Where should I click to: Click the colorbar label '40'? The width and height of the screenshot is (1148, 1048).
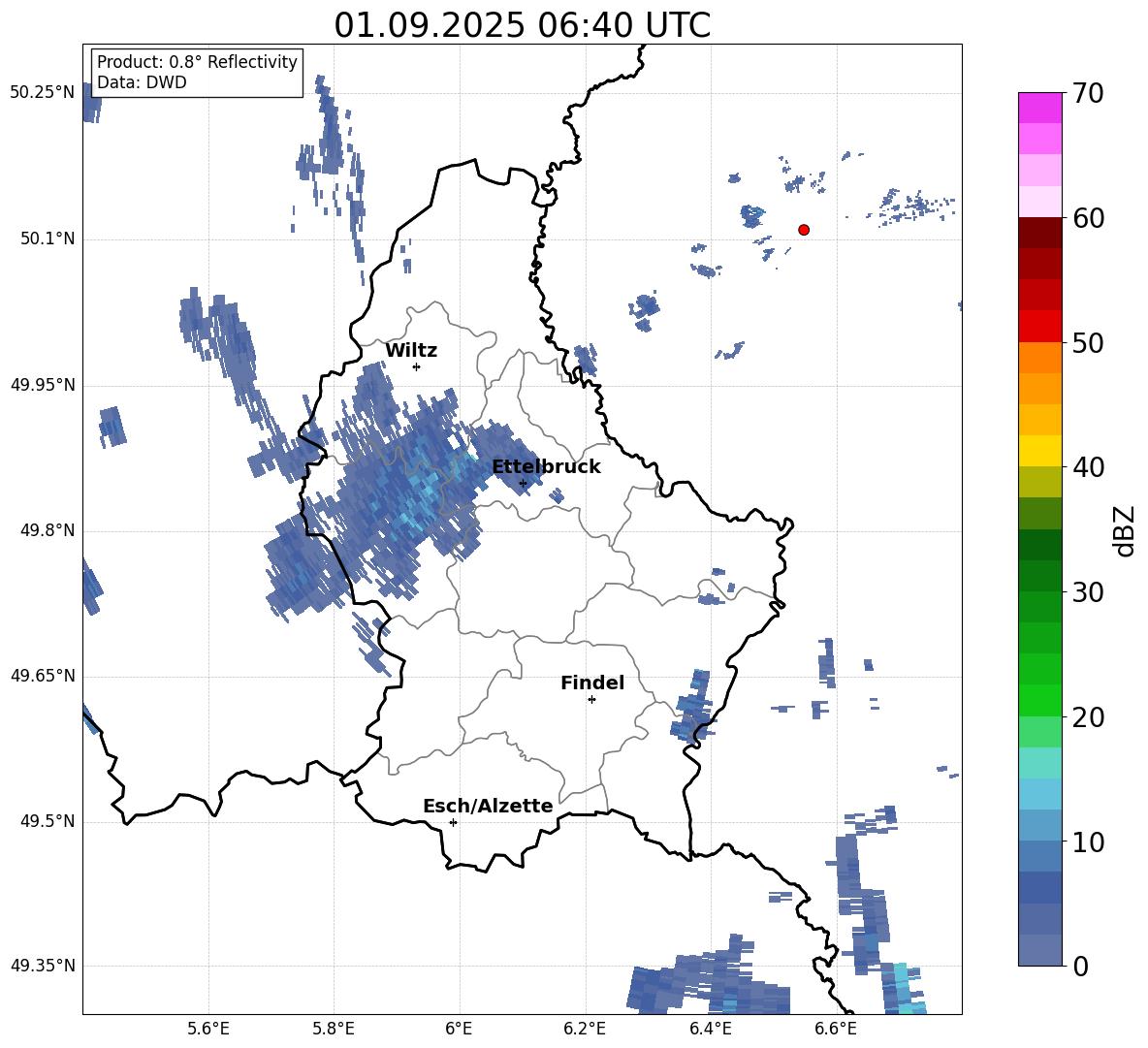pos(1088,467)
